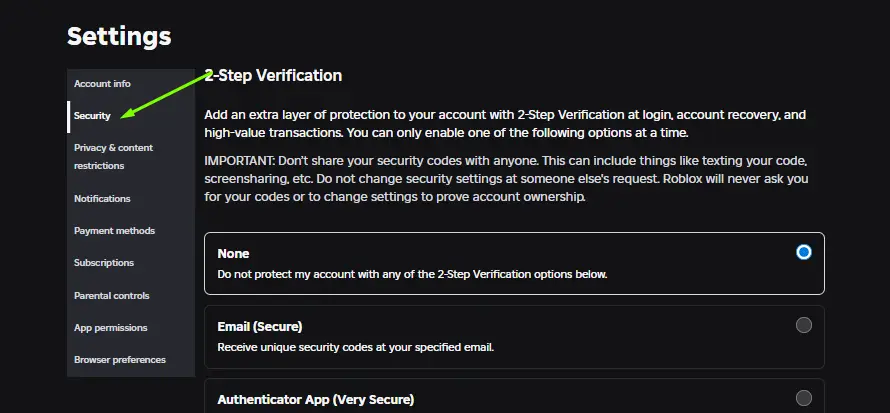Screen dimensions: 890x413
Task: Go to the Notifications settings tab
Action: 102,199
